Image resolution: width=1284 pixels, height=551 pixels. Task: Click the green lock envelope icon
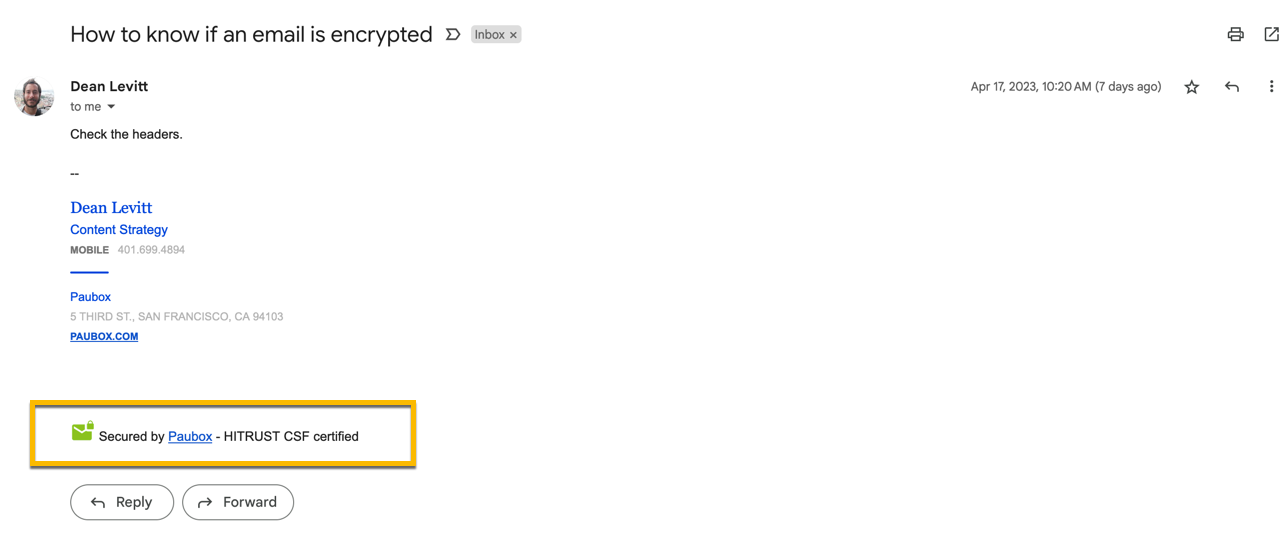point(82,431)
